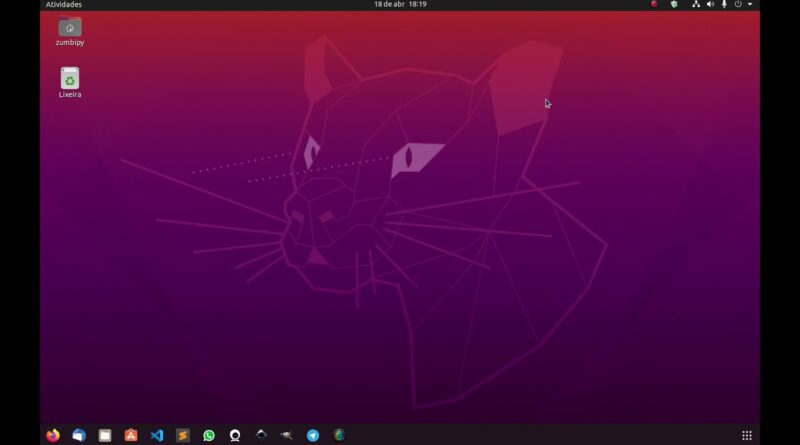Open the Files manager in dock
Screen dimensions: 800x445
105,435
